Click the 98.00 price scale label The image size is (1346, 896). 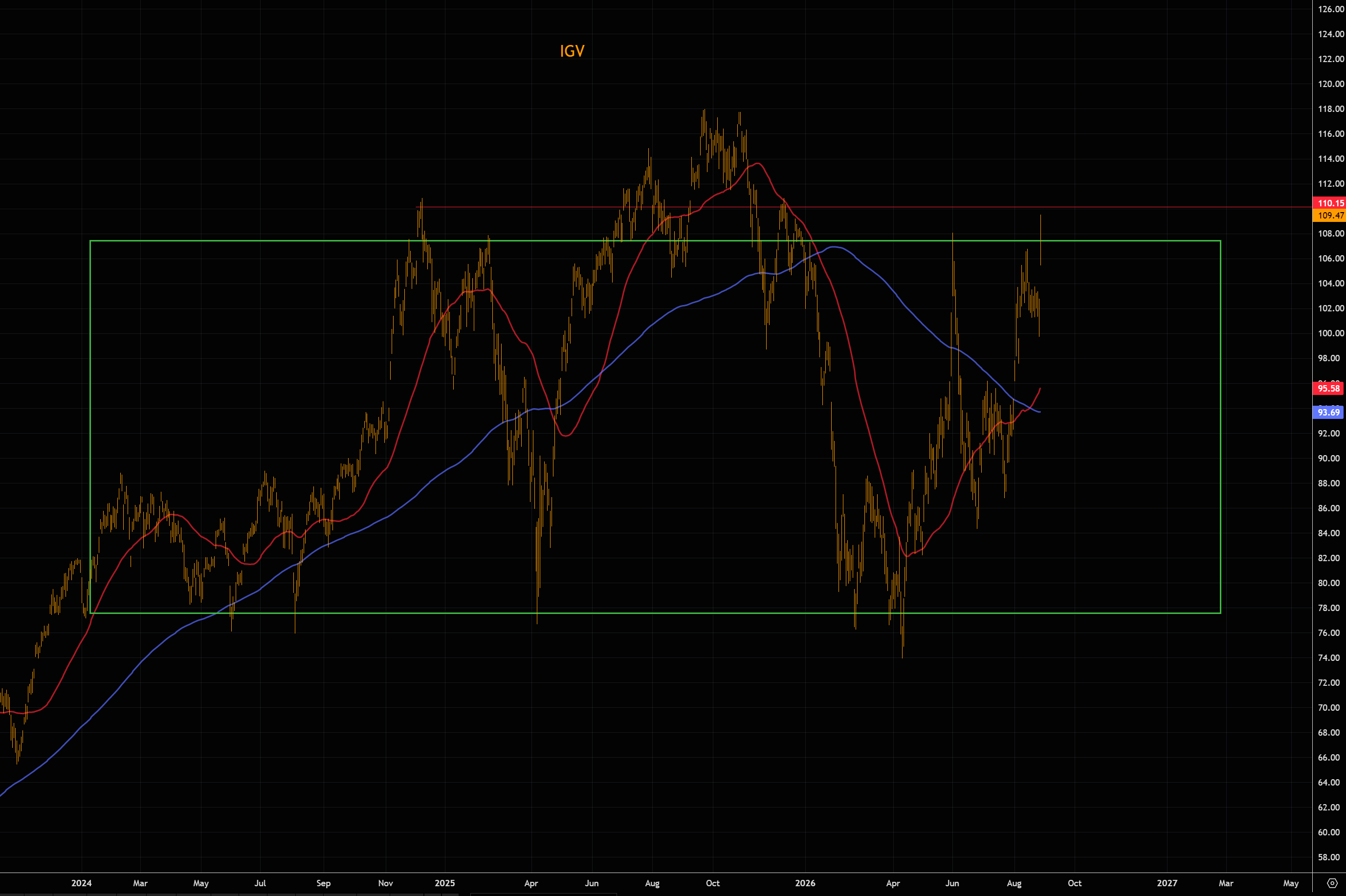point(1329,358)
